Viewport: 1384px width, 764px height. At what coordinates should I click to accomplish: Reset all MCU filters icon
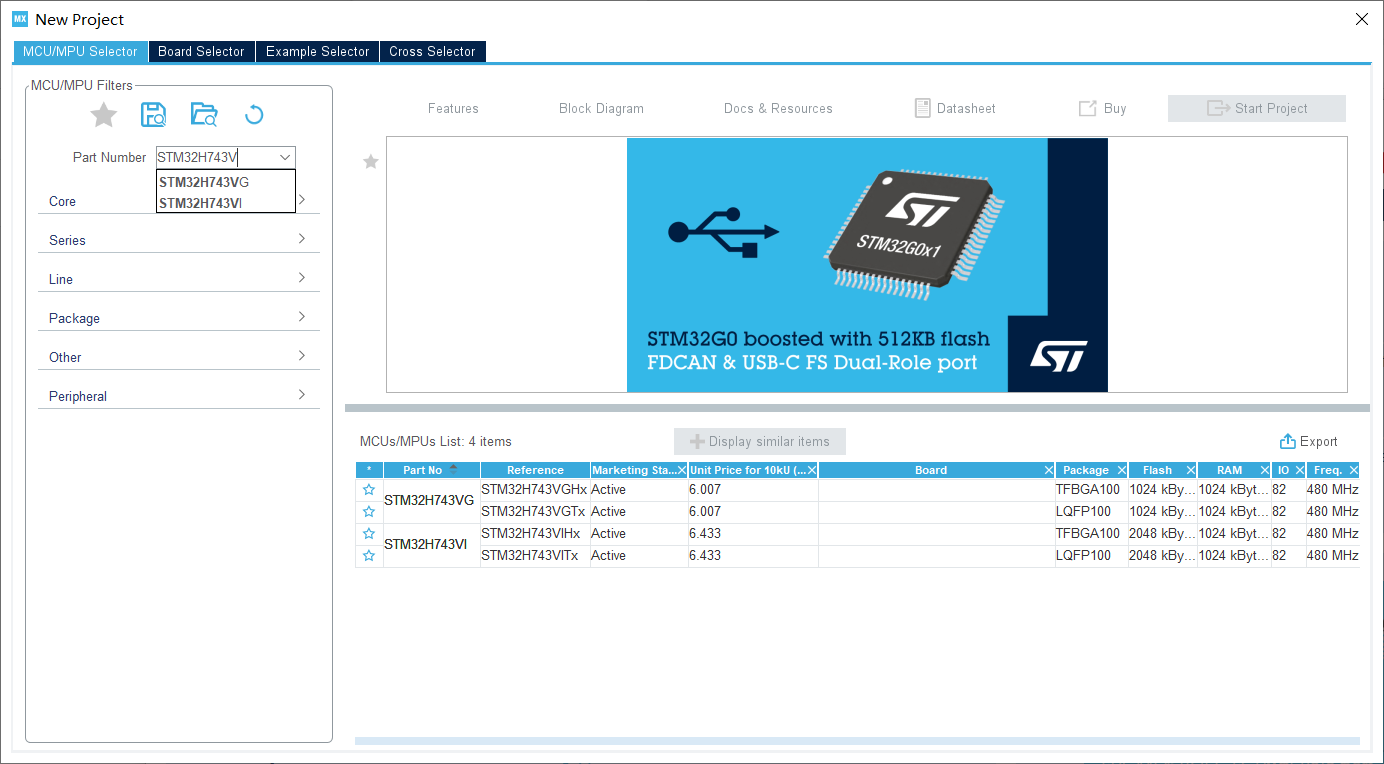click(x=254, y=114)
